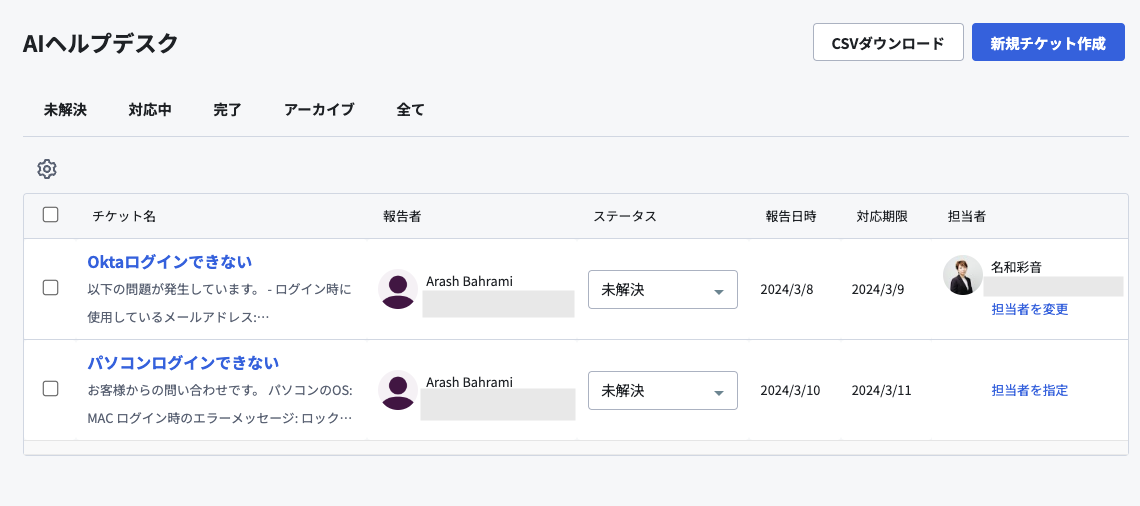The height and width of the screenshot is (506, 1140).
Task: Open the table settings gear icon
Action: [47, 169]
